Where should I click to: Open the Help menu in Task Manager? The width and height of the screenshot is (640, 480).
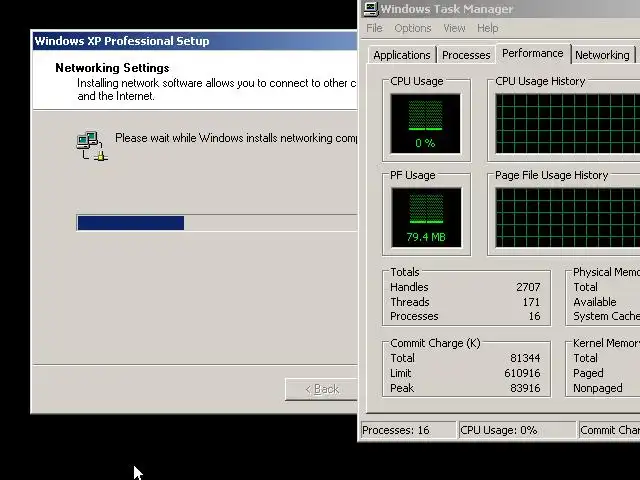pos(487,28)
